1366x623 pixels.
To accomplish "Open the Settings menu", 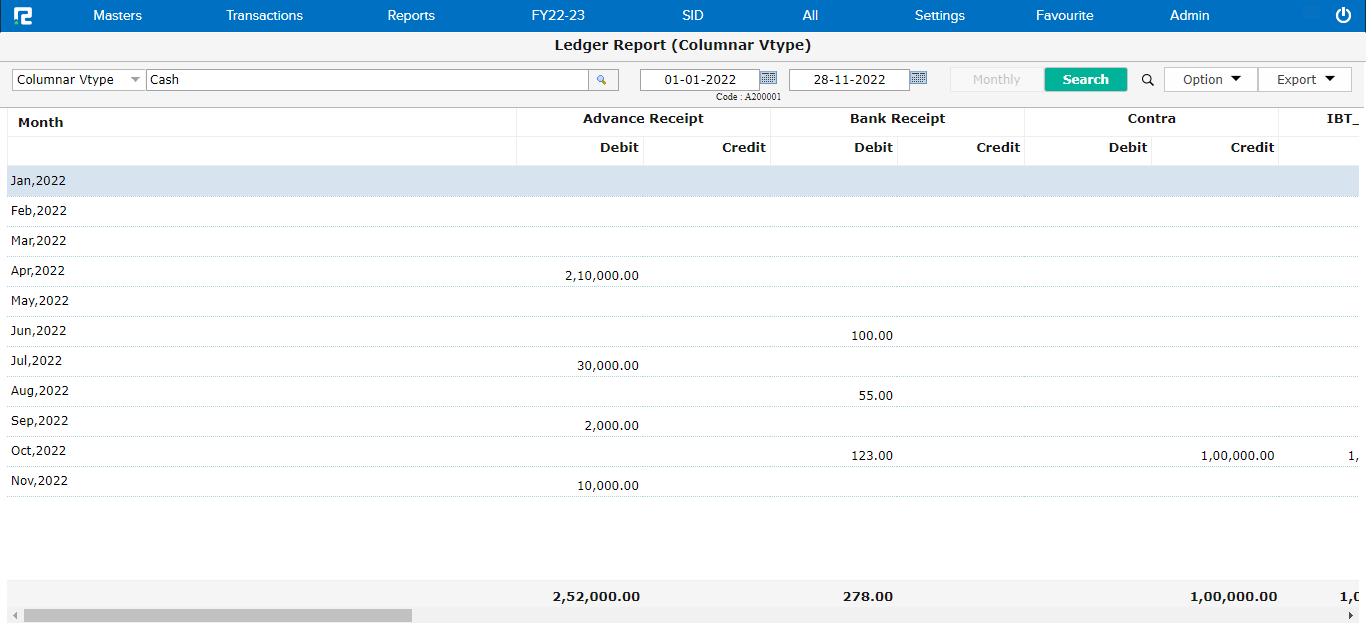I will [939, 16].
